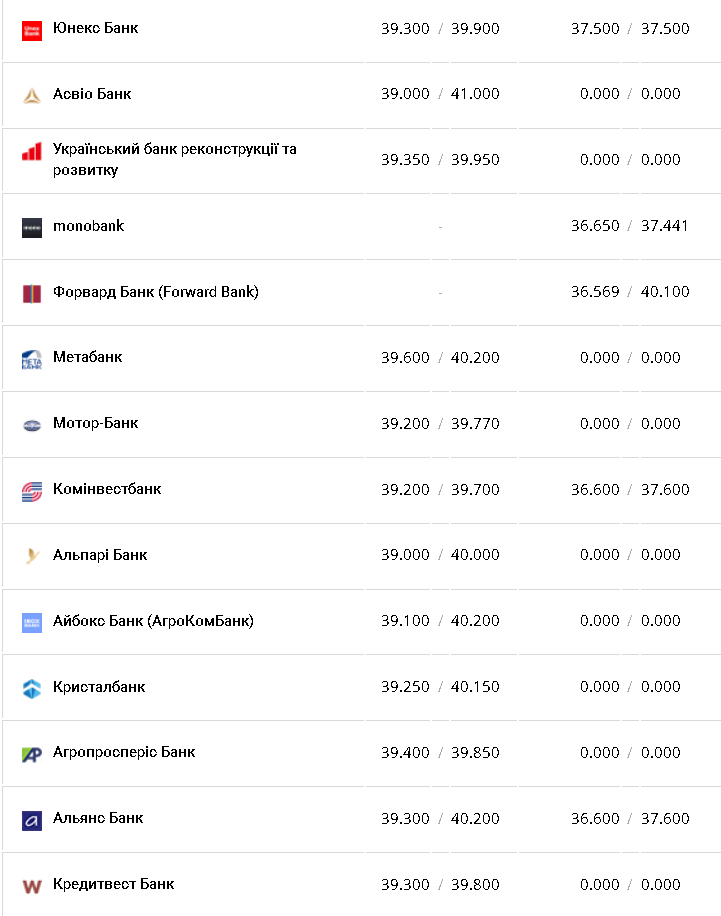Click the Комінвестбанк logo icon
Image resolution: width=721 pixels, height=916 pixels.
coord(32,491)
